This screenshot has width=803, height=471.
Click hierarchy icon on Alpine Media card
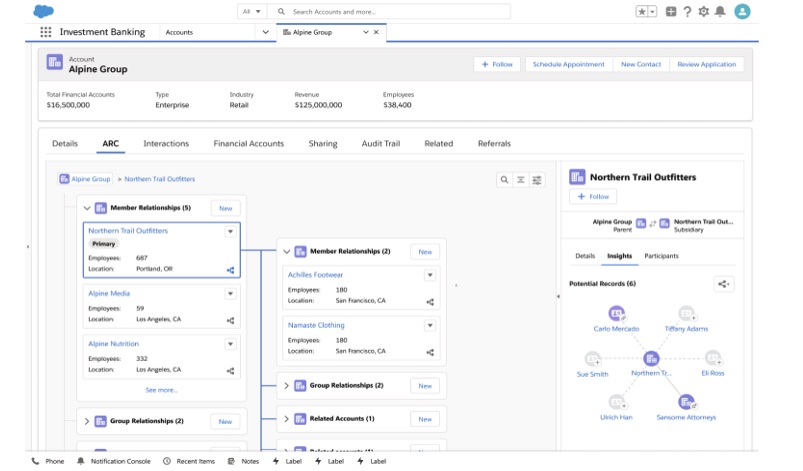tap(230, 321)
